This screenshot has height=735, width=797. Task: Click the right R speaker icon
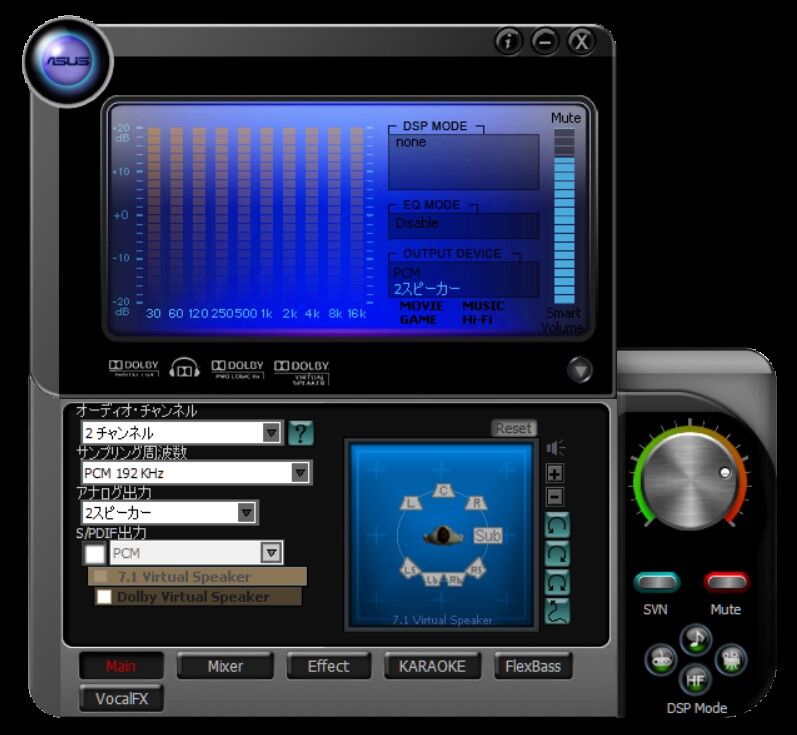(x=476, y=503)
